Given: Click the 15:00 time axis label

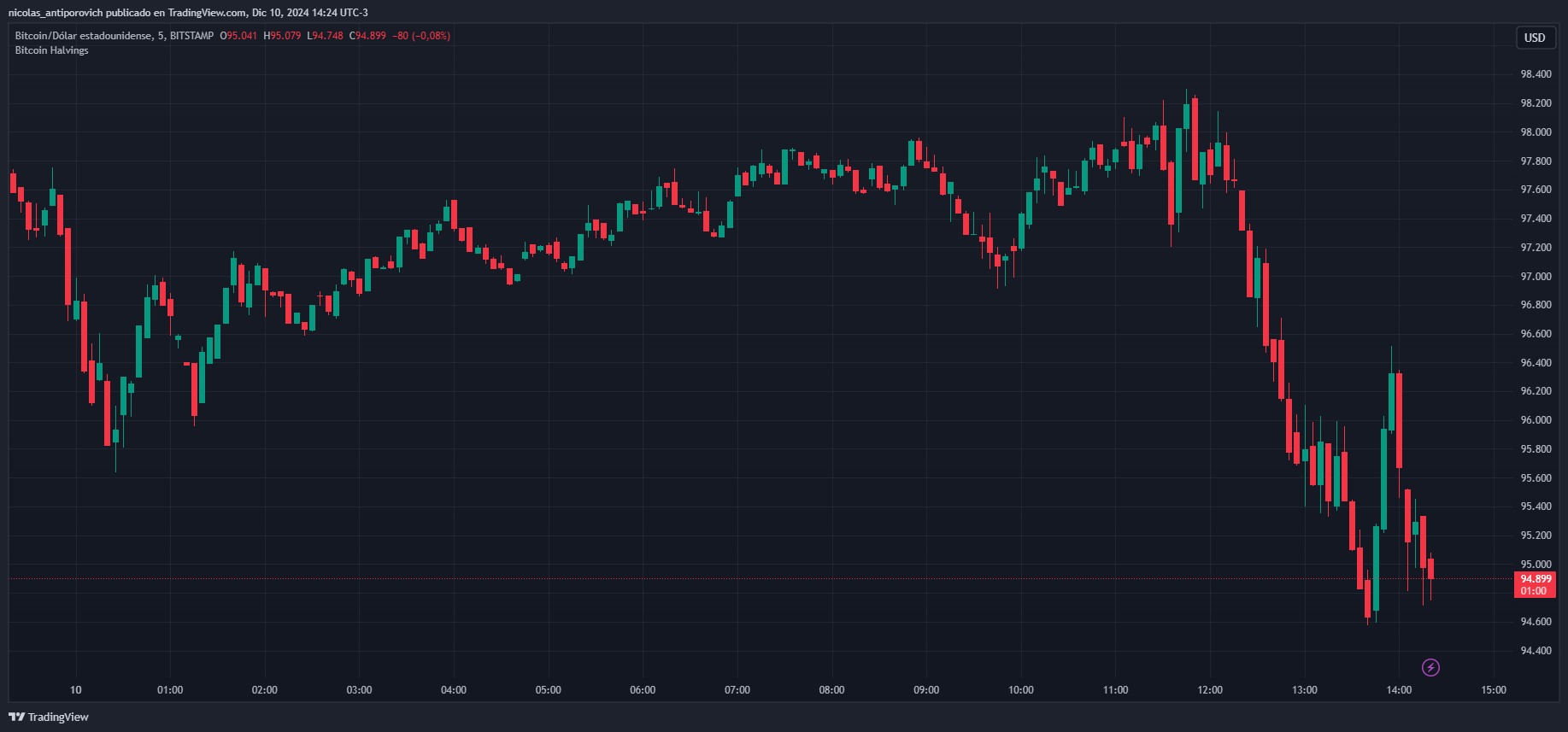Looking at the screenshot, I should click(x=1494, y=690).
